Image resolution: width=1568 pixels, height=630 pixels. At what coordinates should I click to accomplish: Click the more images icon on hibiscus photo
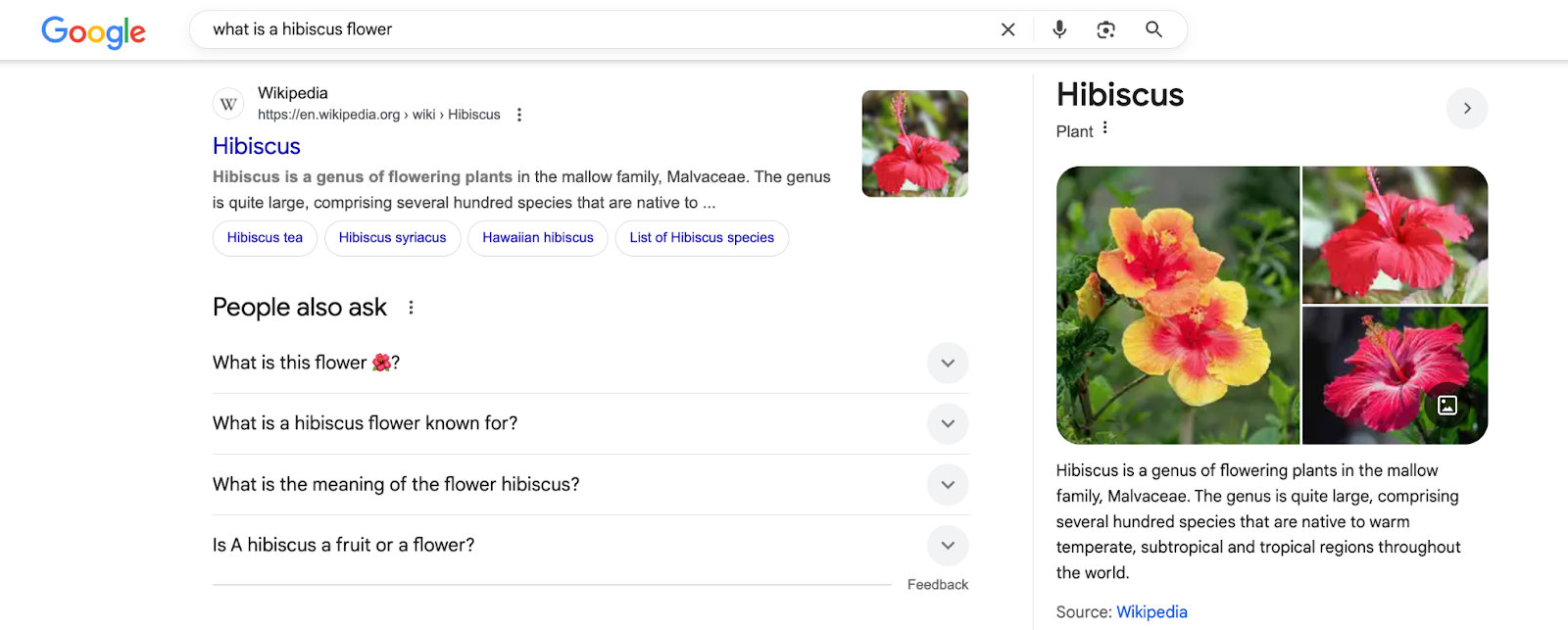pos(1447,405)
